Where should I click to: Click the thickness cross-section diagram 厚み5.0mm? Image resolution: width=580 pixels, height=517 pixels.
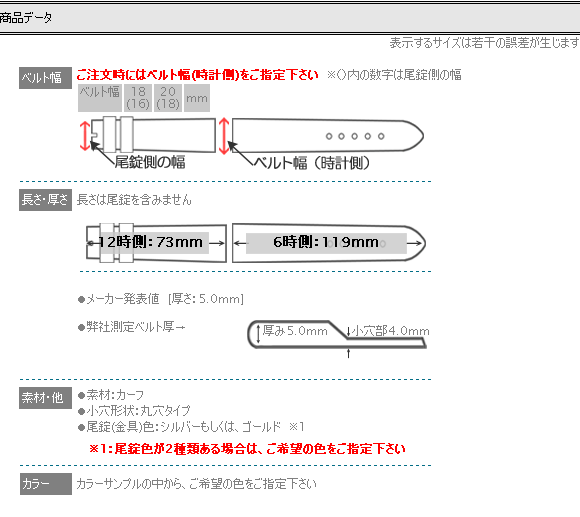[337, 335]
